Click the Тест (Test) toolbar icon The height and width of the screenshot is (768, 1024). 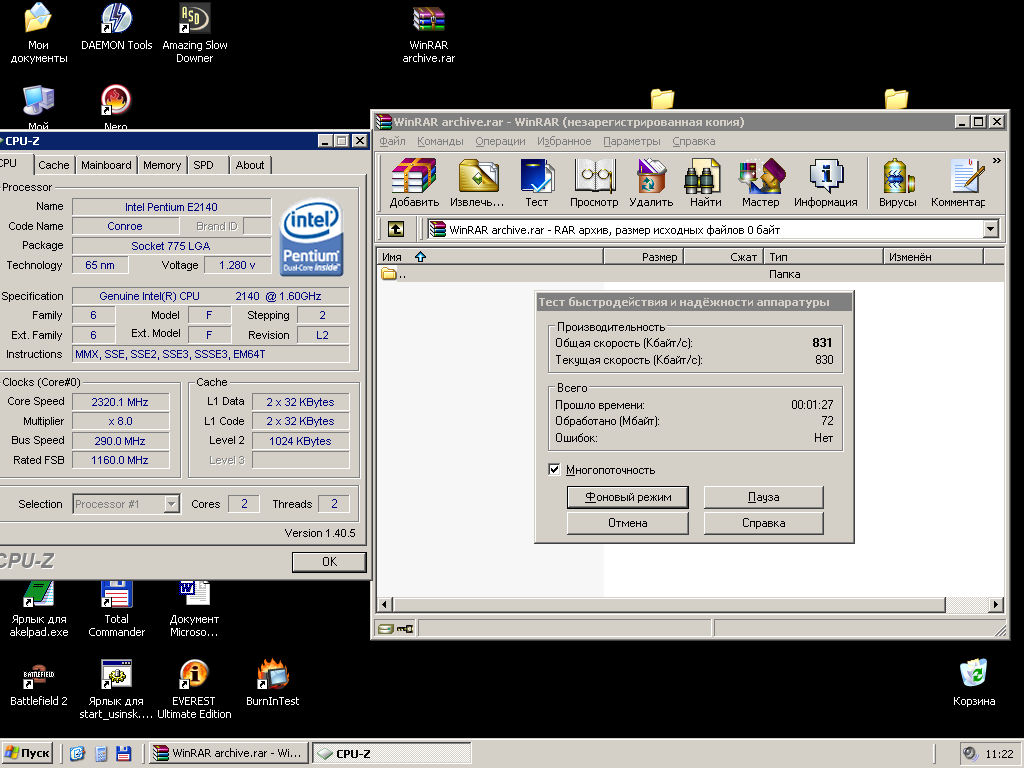pos(537,183)
